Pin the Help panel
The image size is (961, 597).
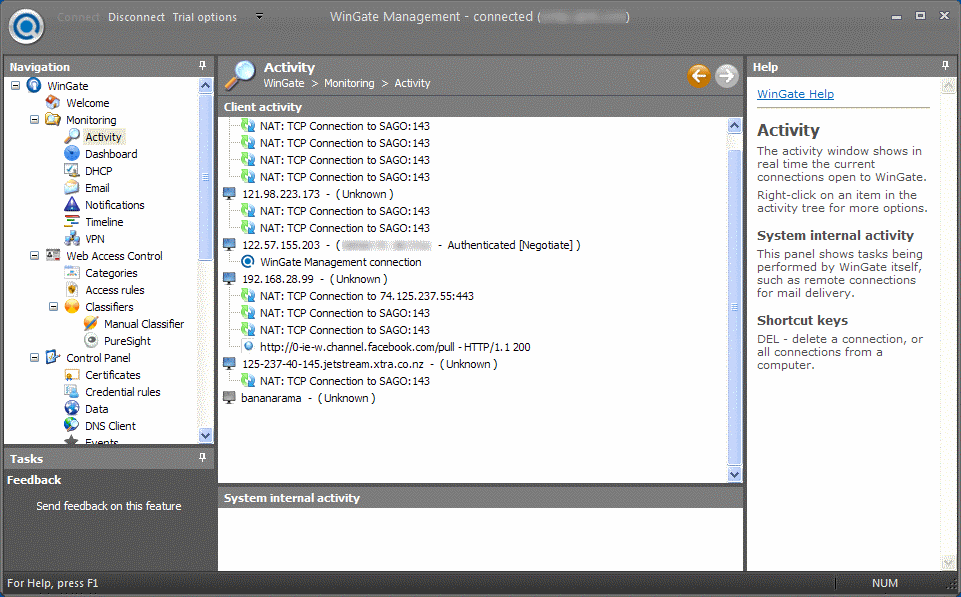pos(945,66)
